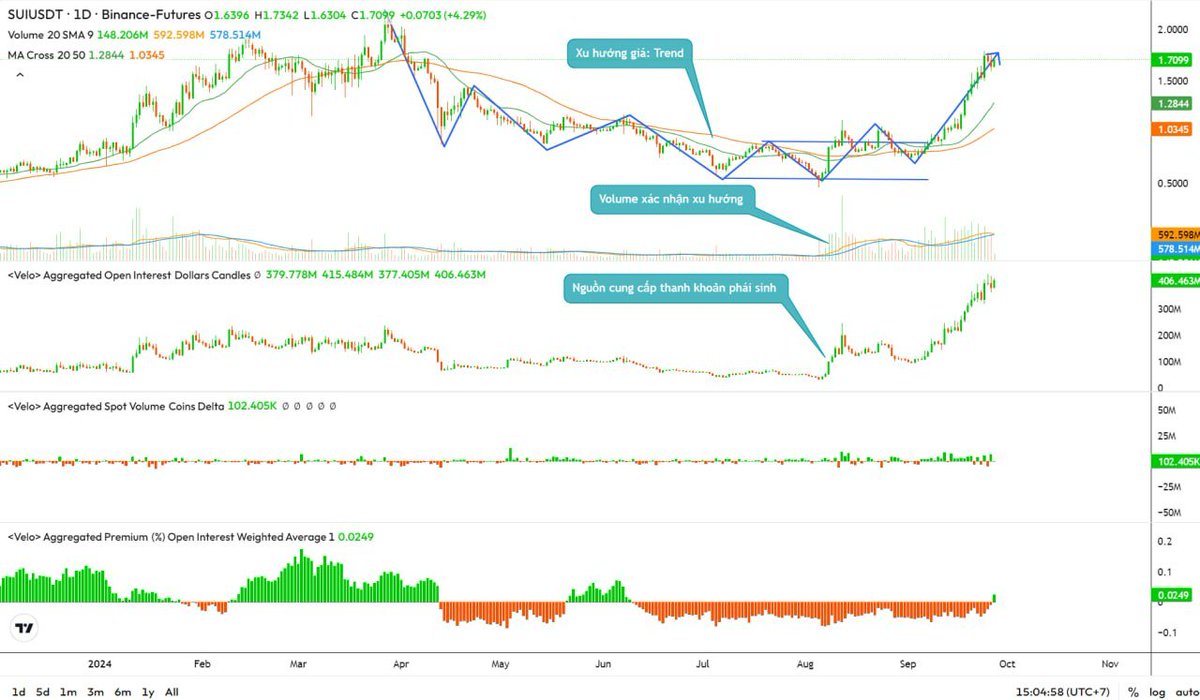Select the 1y time range button
Image resolution: width=1200 pixels, height=700 pixels.
click(x=148, y=691)
